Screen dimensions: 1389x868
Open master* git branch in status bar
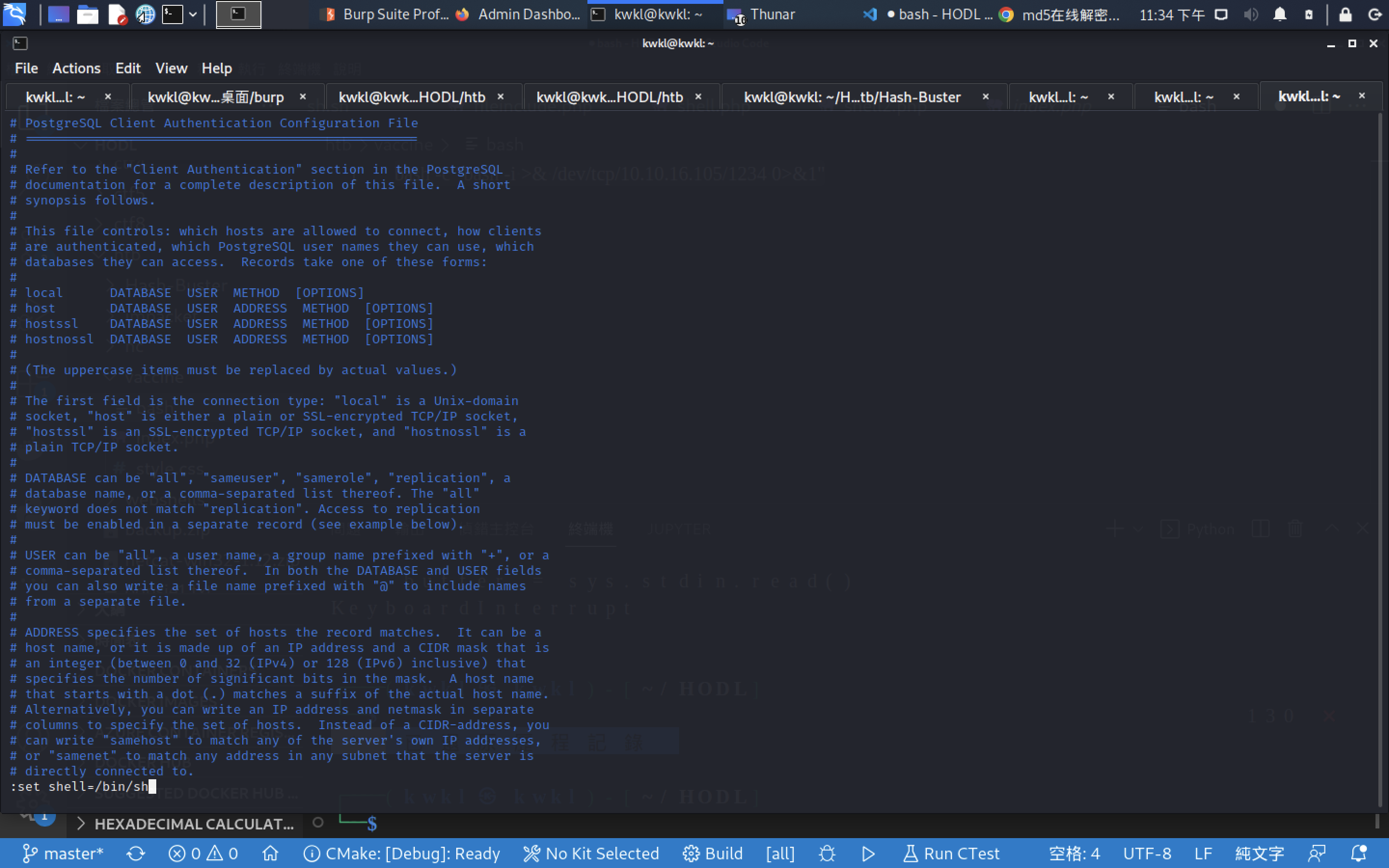tap(63, 854)
